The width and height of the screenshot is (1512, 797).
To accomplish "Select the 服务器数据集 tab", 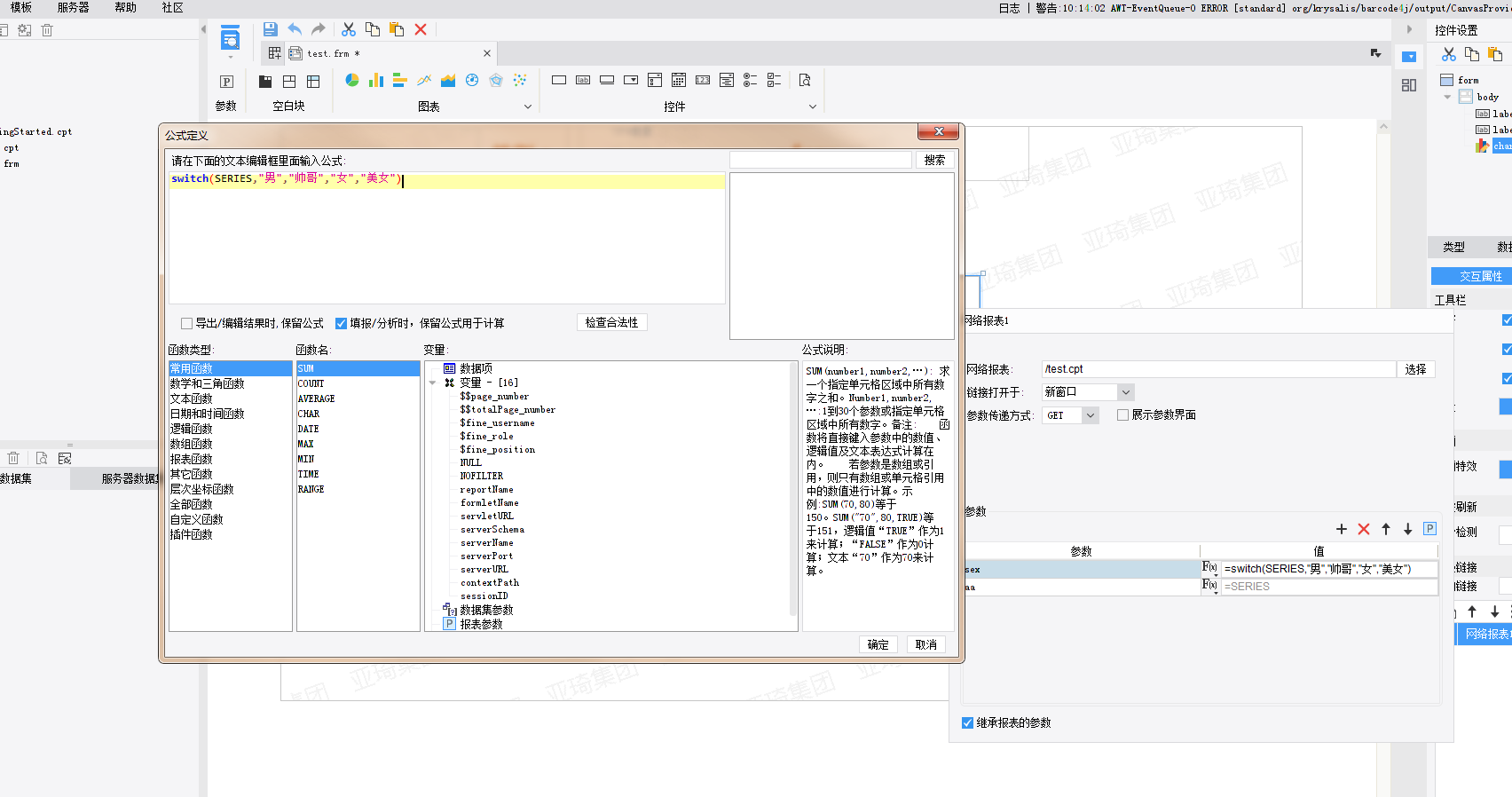I will pyautogui.click(x=129, y=479).
